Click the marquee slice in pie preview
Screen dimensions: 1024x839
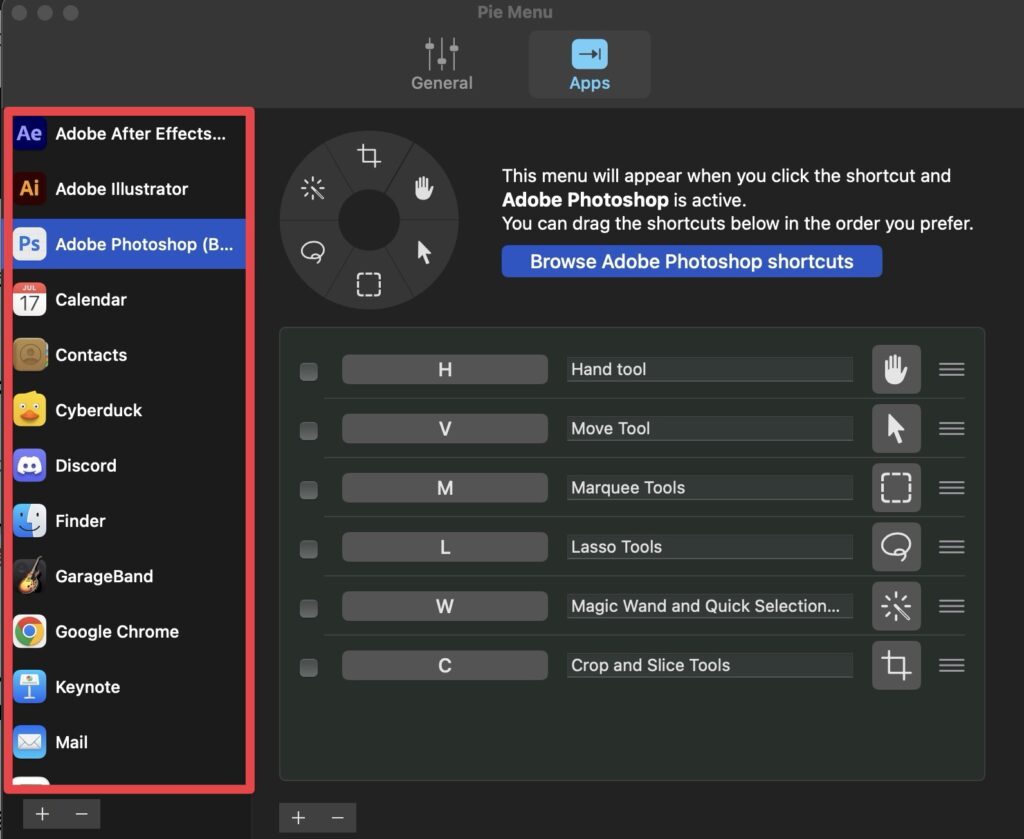[369, 285]
